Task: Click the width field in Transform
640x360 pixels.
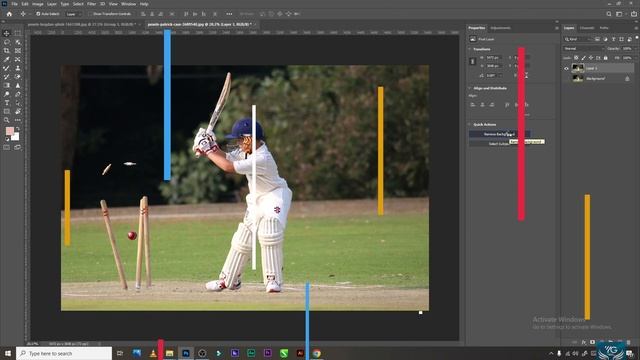Action: (493, 58)
